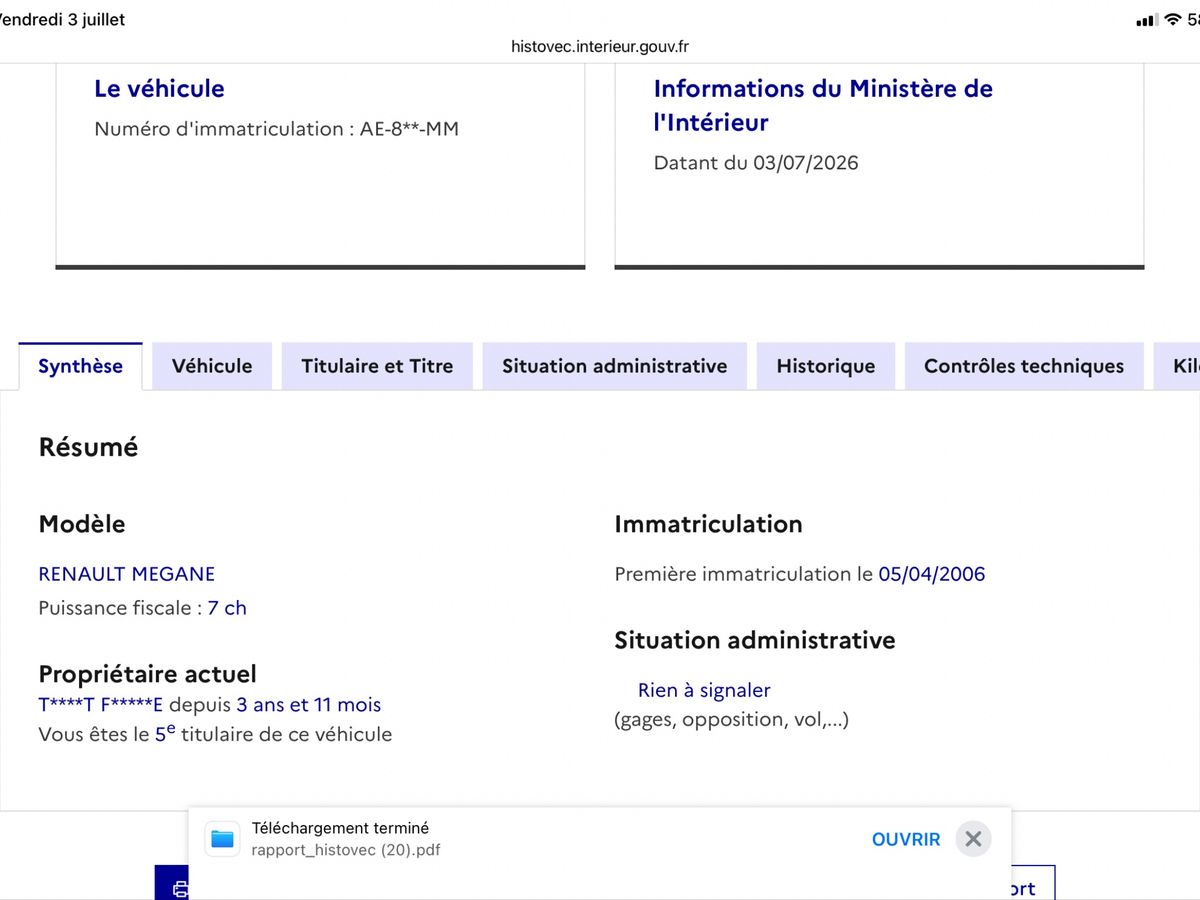Switch to Contrôles techniques tab
The height and width of the screenshot is (900, 1200).
pos(1024,366)
